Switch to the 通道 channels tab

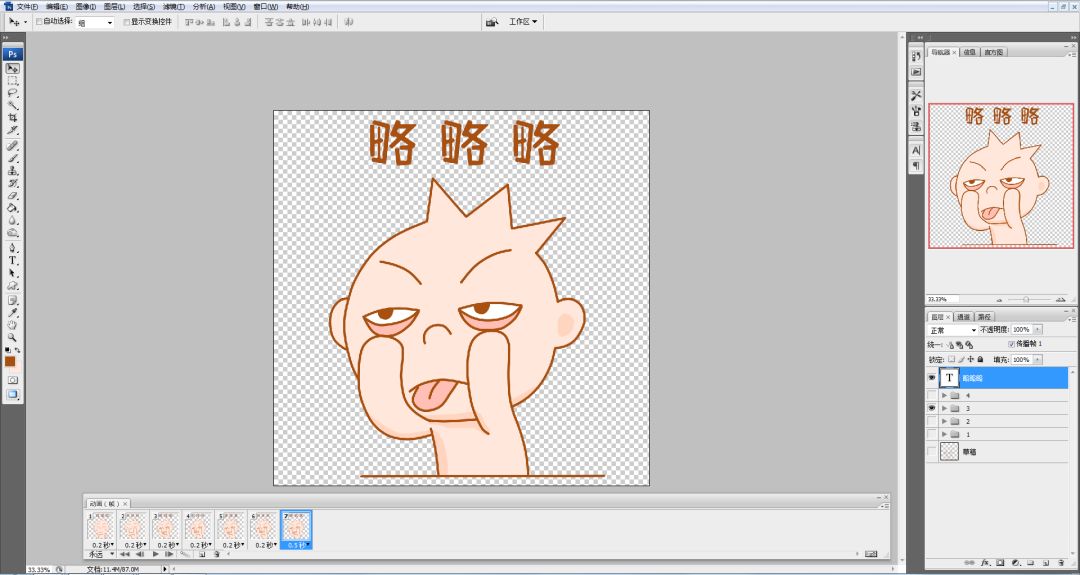pos(963,317)
